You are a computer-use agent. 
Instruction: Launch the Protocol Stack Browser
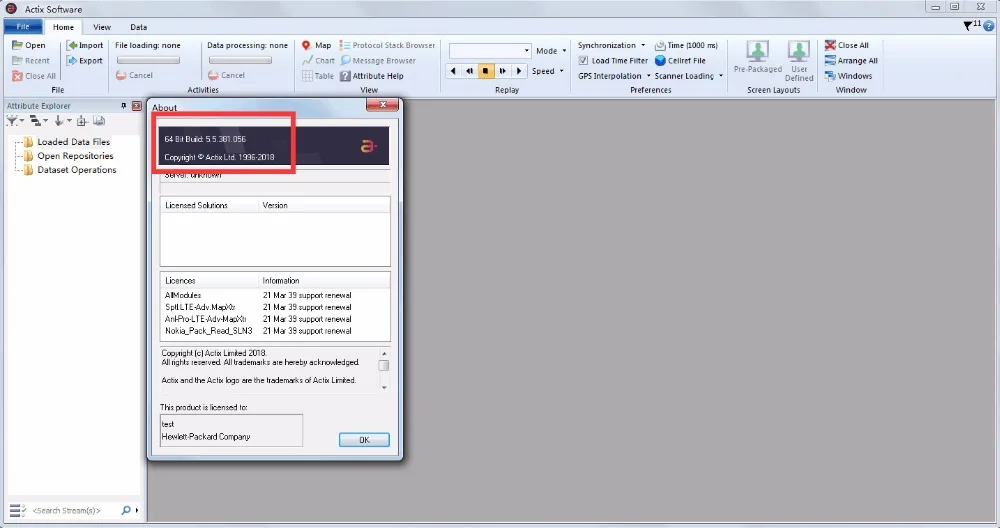[387, 45]
